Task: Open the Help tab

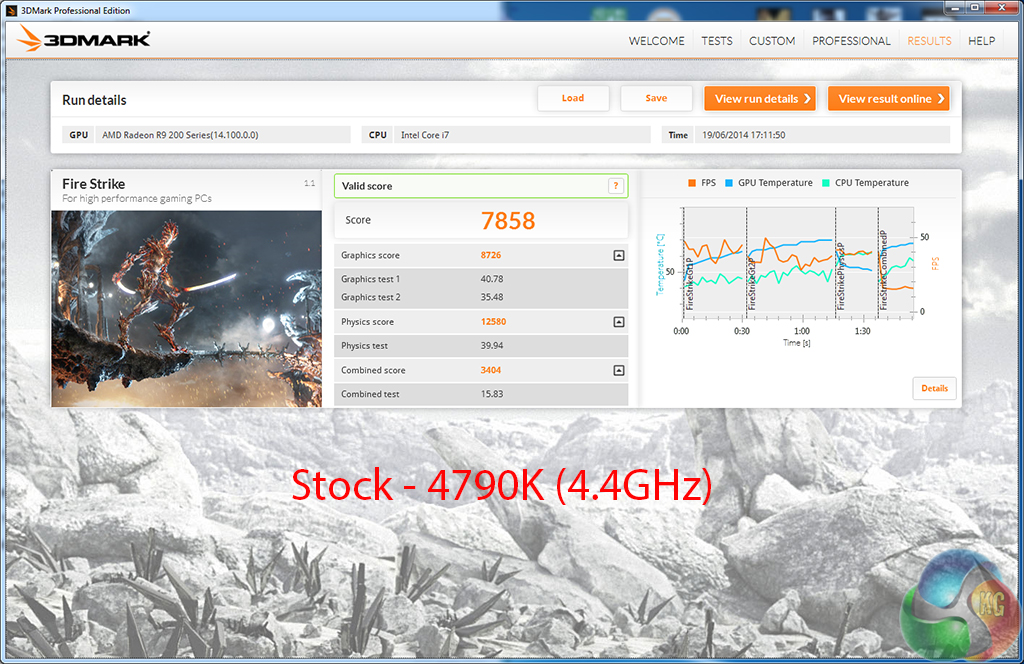Action: (981, 40)
